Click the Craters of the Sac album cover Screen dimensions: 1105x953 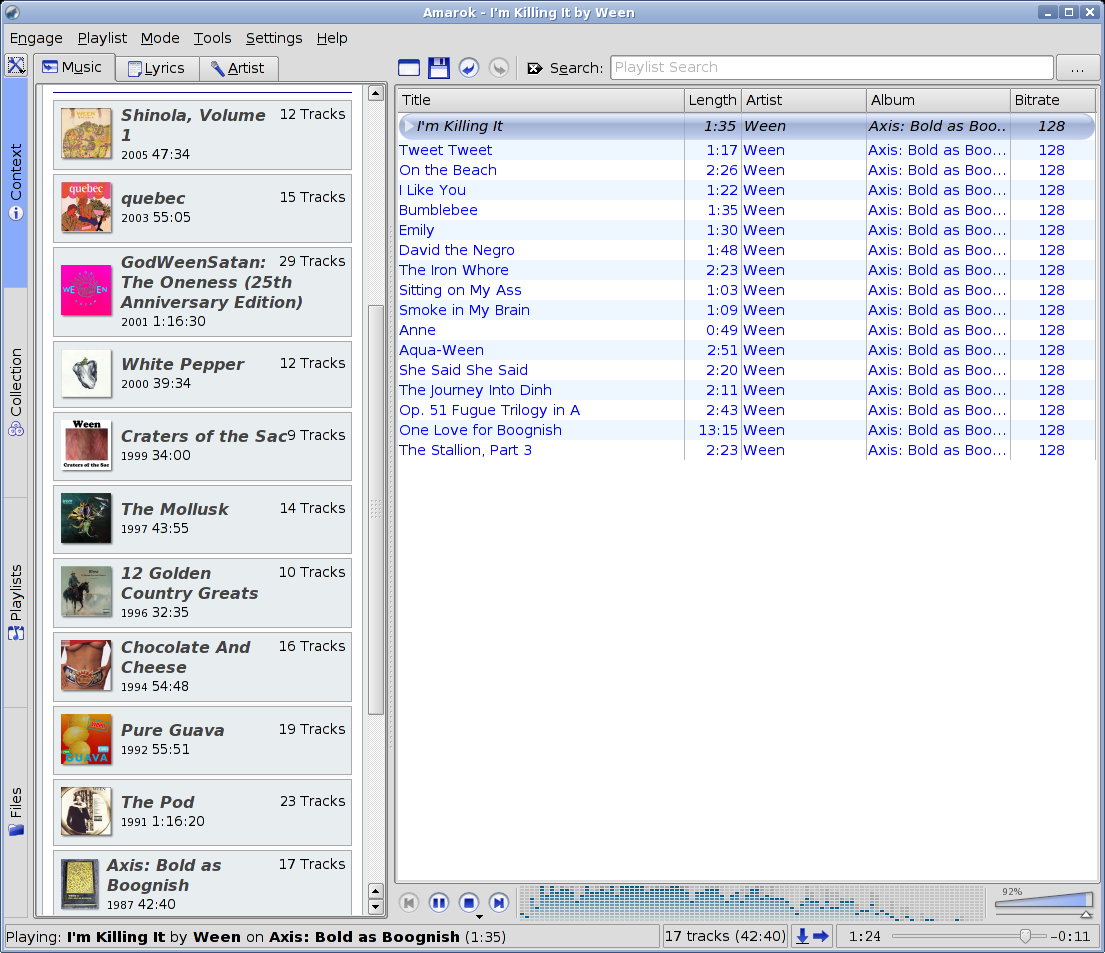(x=86, y=445)
